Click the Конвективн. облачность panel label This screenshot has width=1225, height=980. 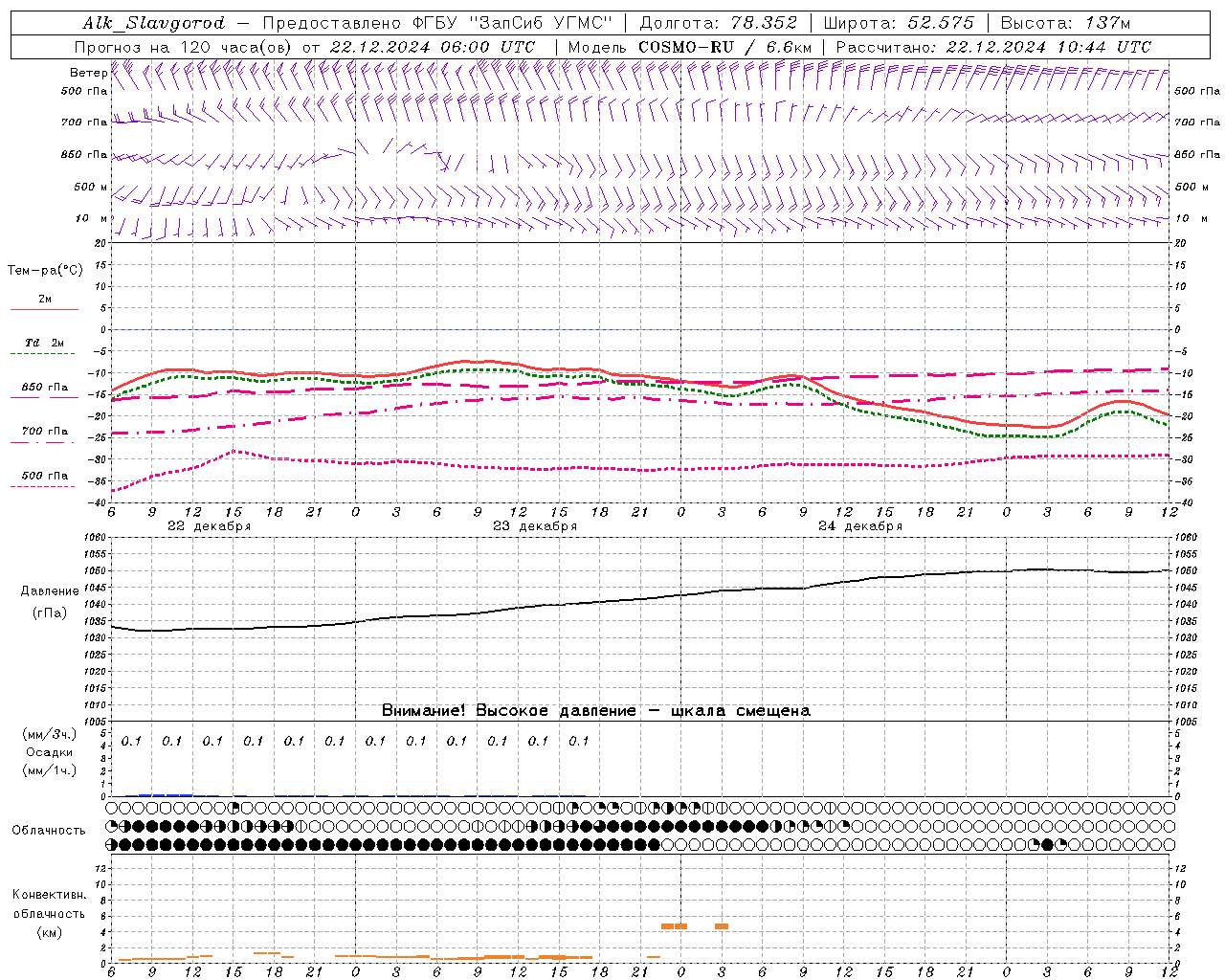tap(49, 904)
